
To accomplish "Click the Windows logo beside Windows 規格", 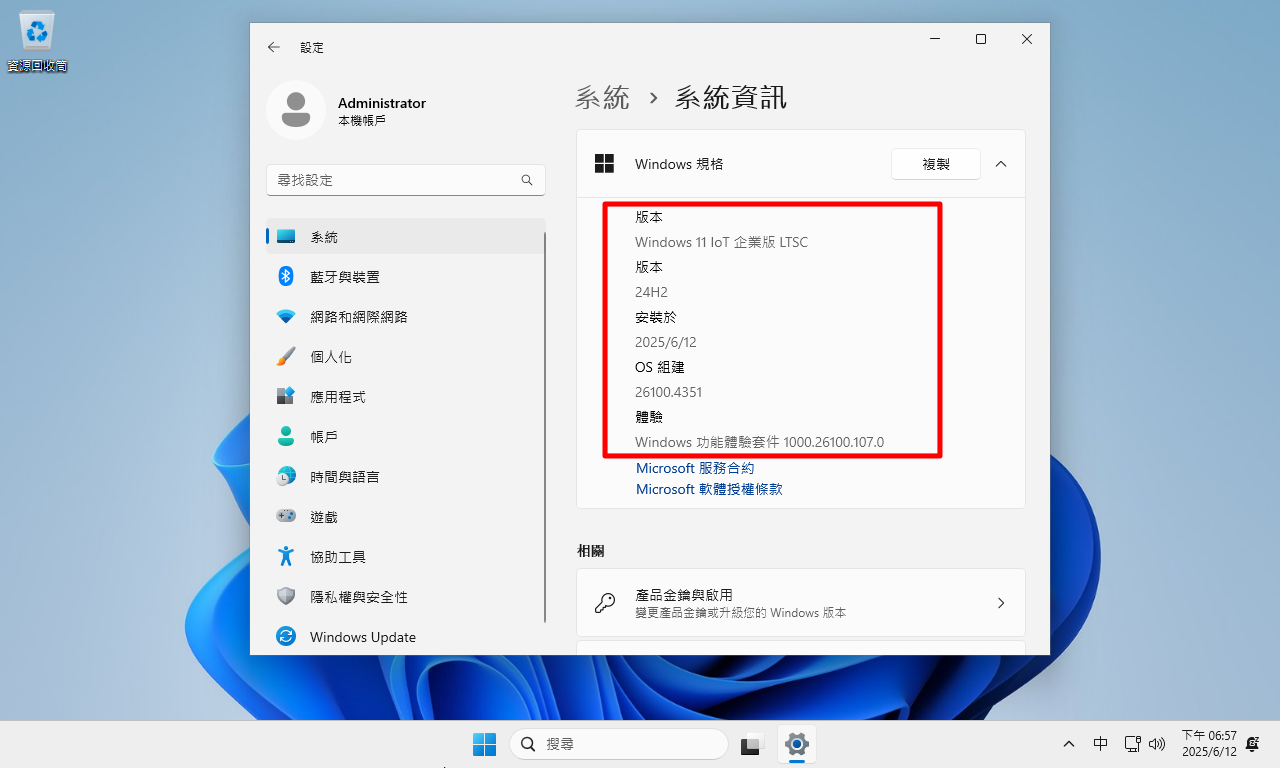I will point(604,164).
